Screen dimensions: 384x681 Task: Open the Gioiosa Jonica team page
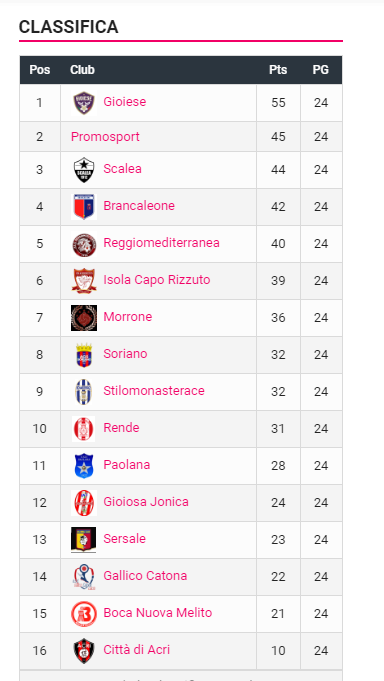click(146, 502)
